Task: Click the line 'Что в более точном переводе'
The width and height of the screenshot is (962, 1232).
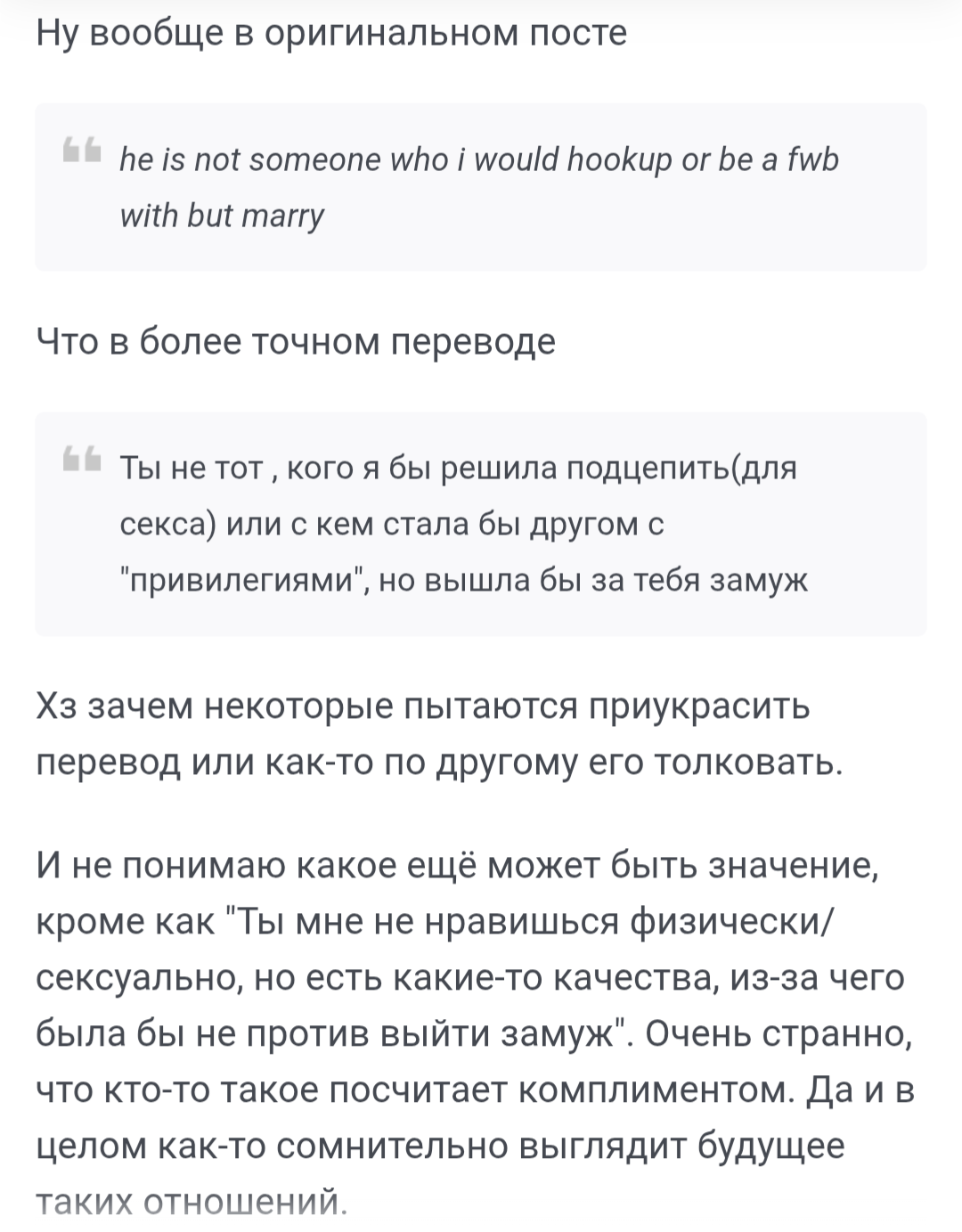Action: pos(296,341)
